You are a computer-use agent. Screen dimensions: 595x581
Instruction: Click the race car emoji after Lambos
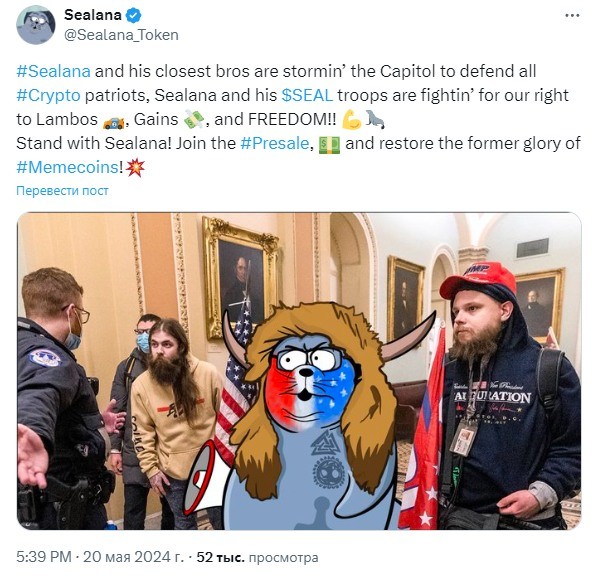(113, 121)
